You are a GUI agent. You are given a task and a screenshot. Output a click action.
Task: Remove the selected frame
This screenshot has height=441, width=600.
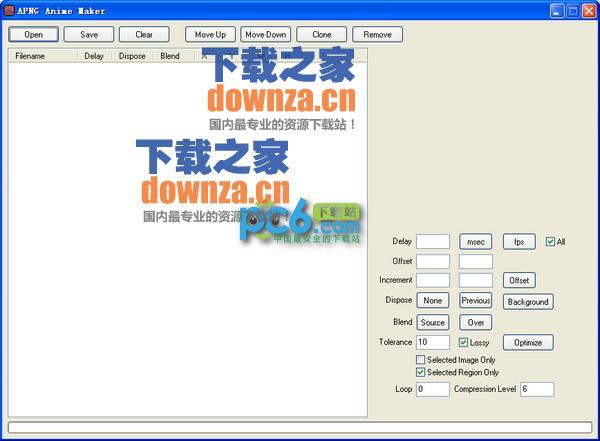pos(377,34)
